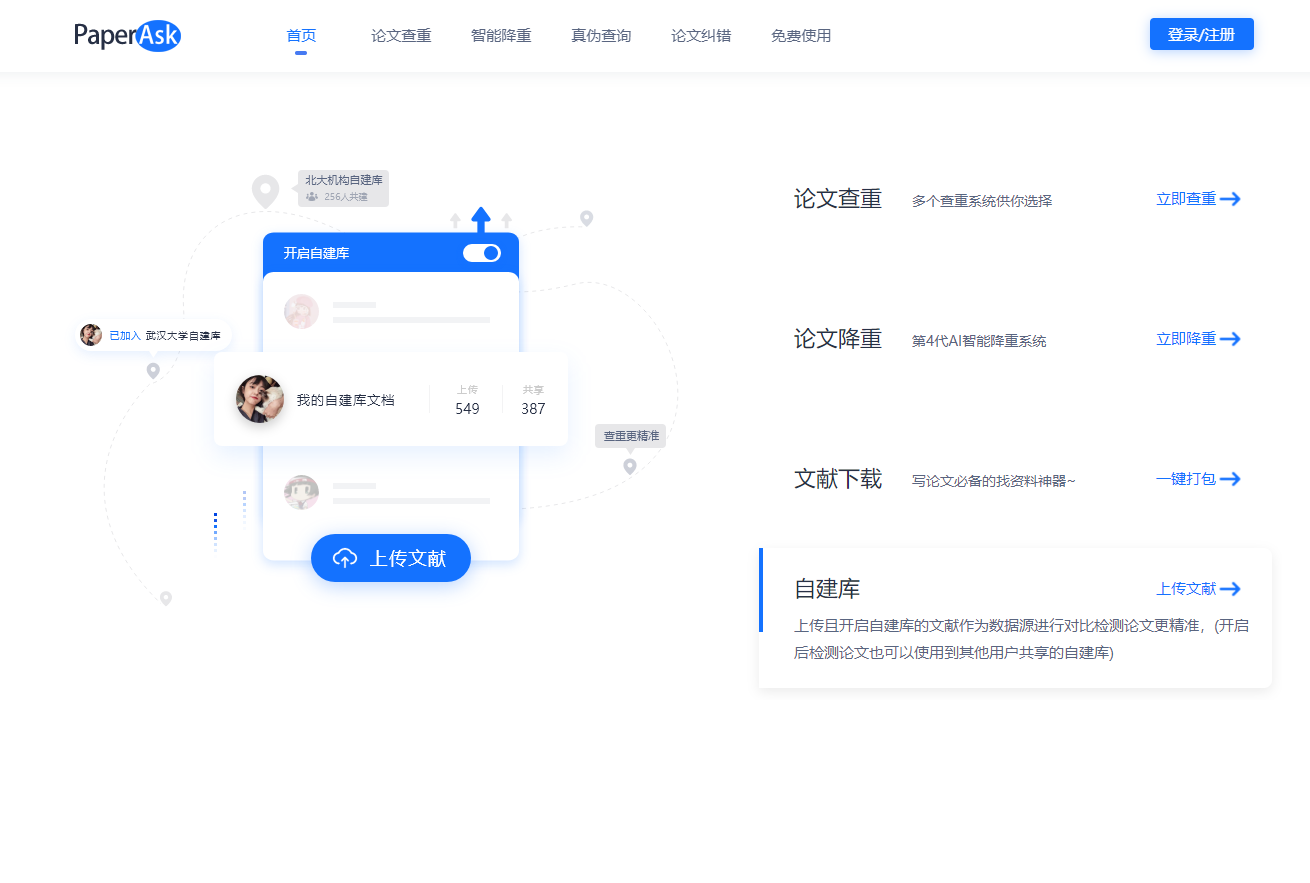Image resolution: width=1310 pixels, height=883 pixels.
Task: Click the arrow icon beside 立即降重
Action: click(x=1230, y=339)
